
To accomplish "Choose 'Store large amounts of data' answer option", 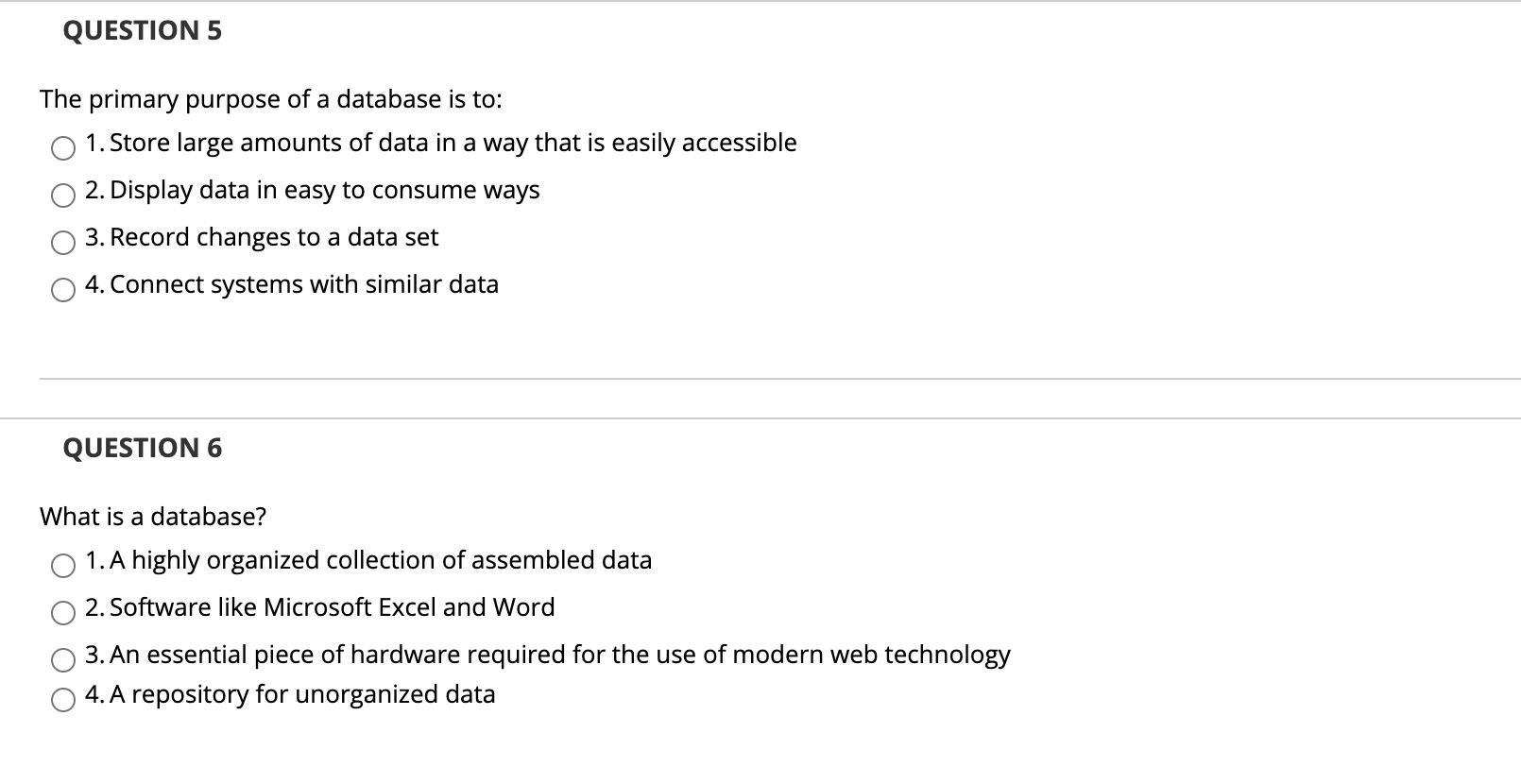I will coord(440,144).
